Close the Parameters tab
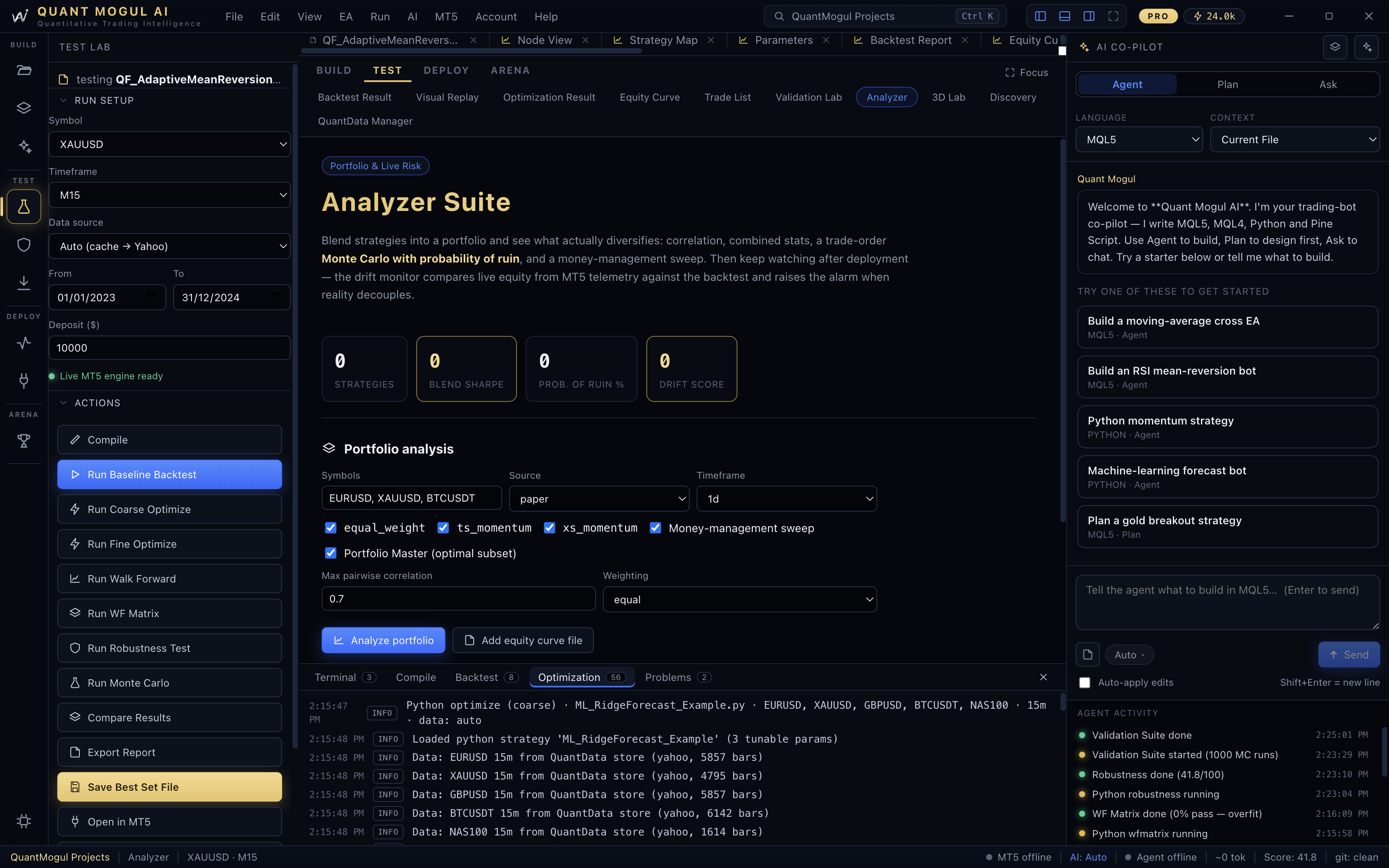 (826, 40)
